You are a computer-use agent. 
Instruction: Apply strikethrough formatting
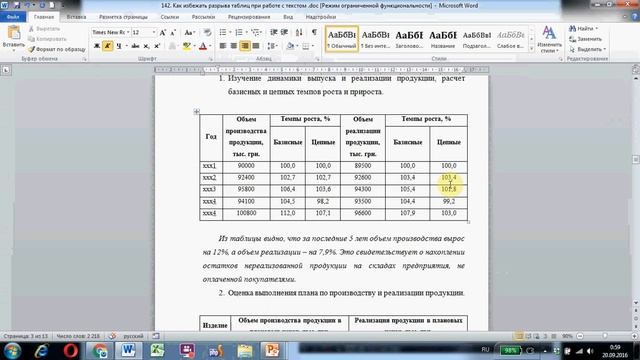coord(135,46)
